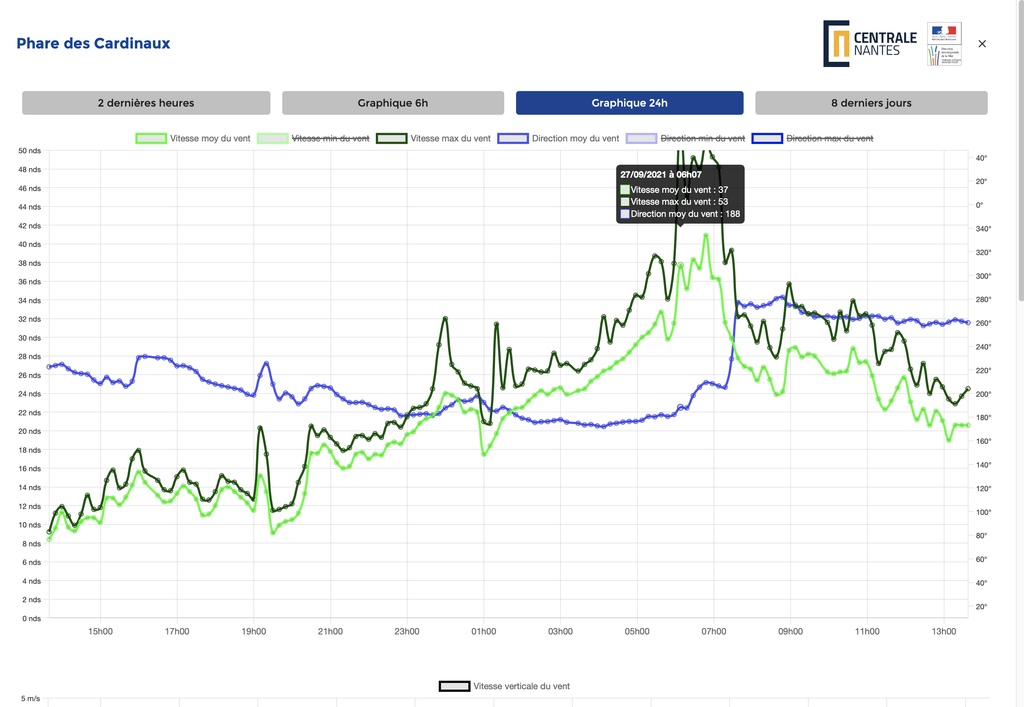Click the Centrale Nantes logo
This screenshot has height=707, width=1024.
870,43
